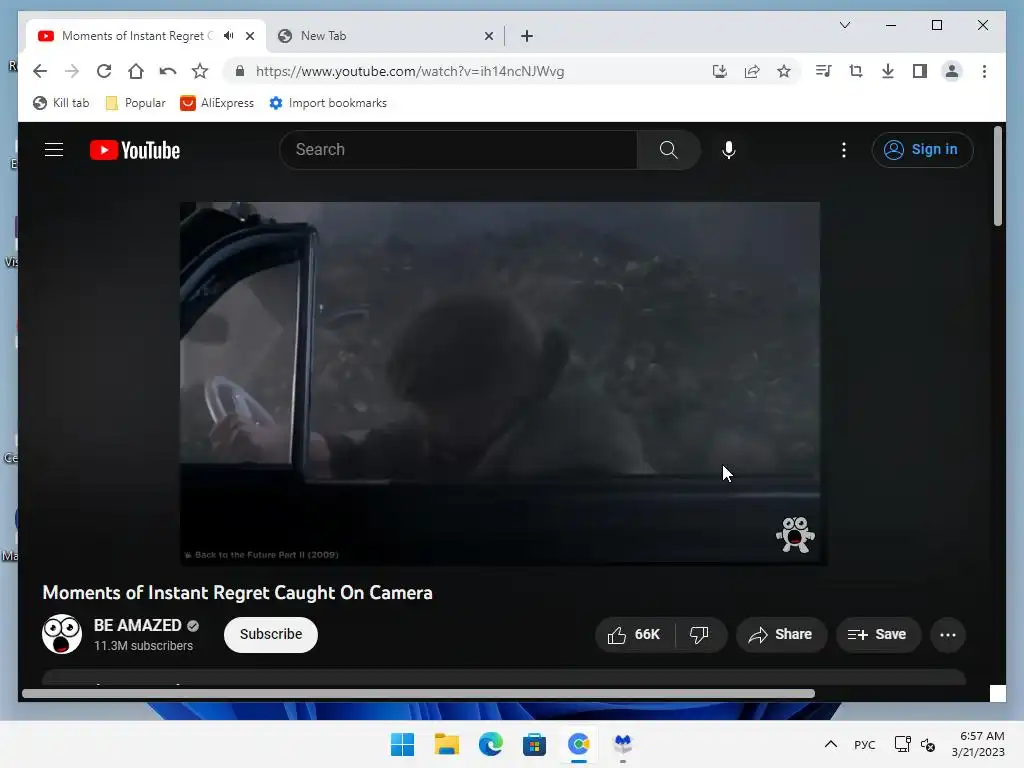The height and width of the screenshot is (768, 1024).
Task: Close the Moments of Instant Regret tab
Action: [250, 36]
